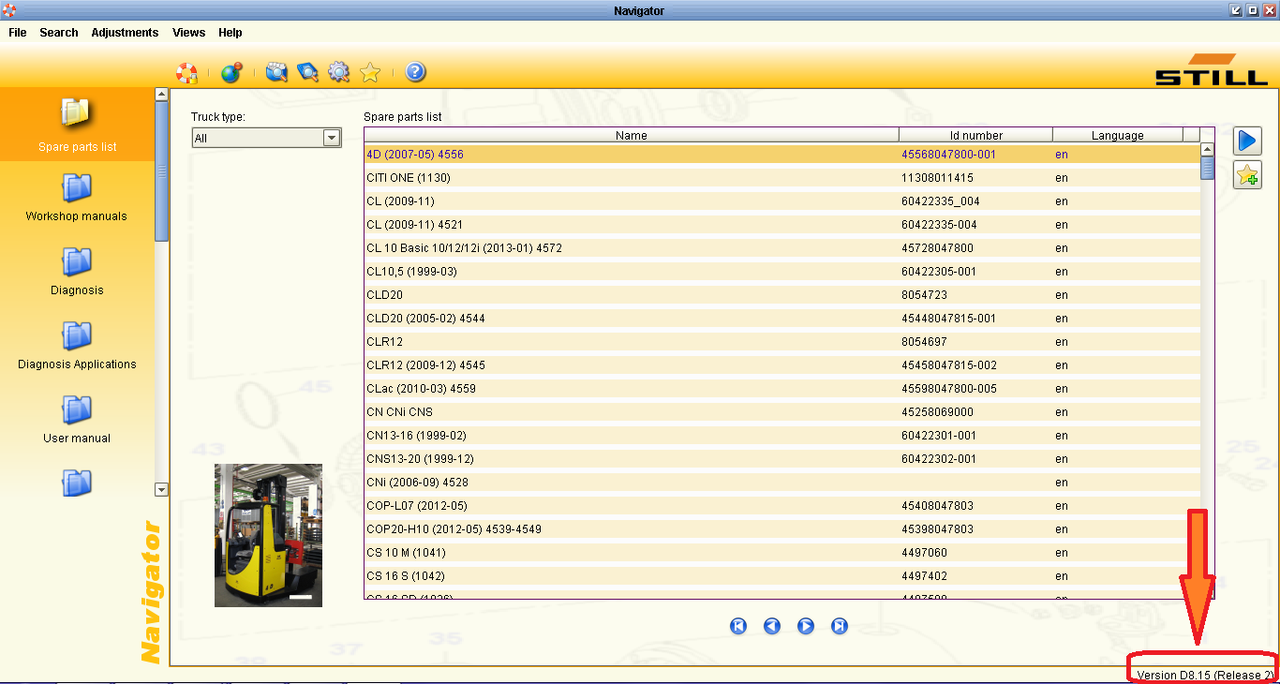Click sidebar scroll down arrow
The width and height of the screenshot is (1280, 684).
coord(162,490)
